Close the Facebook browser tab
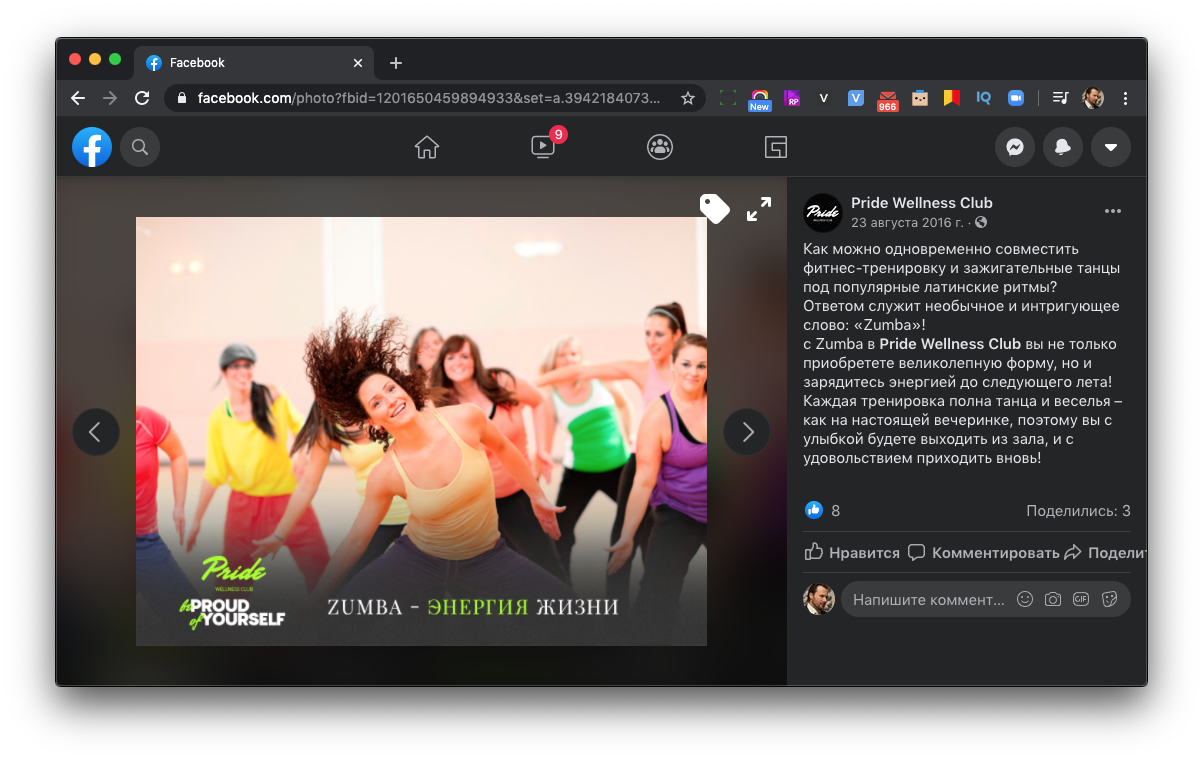This screenshot has height=760, width=1203. [358, 63]
